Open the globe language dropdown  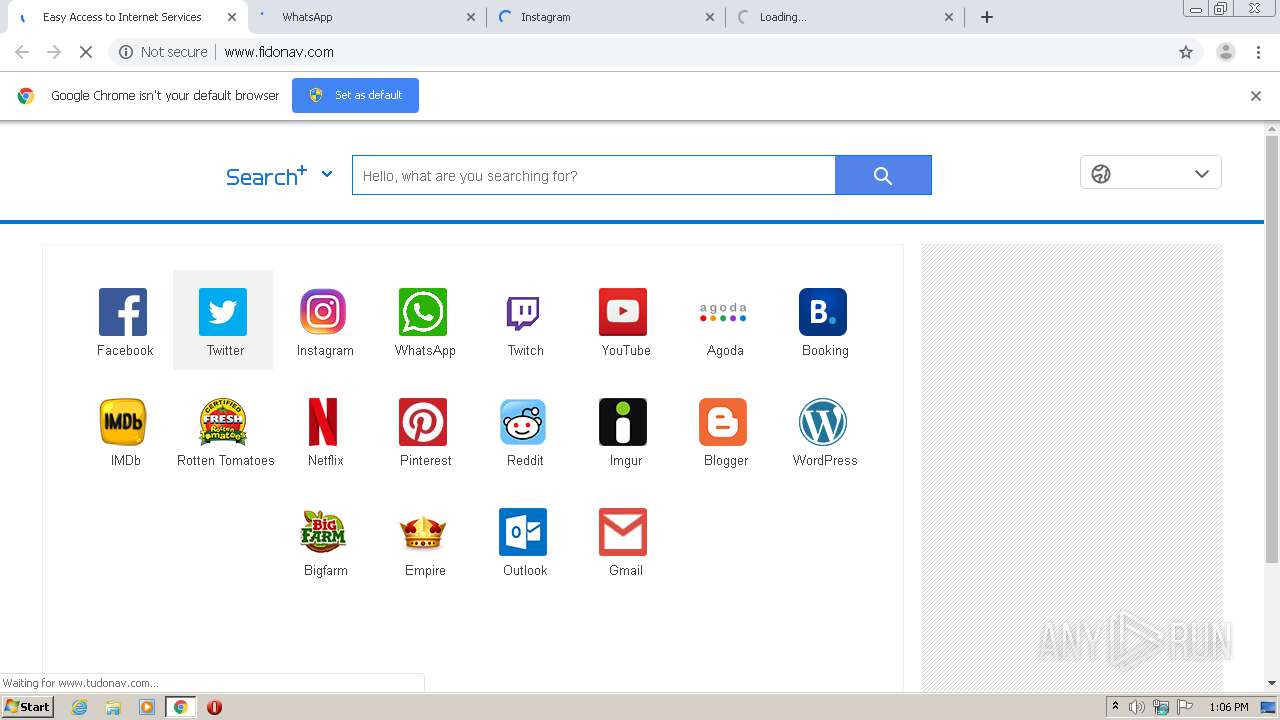click(x=1151, y=173)
